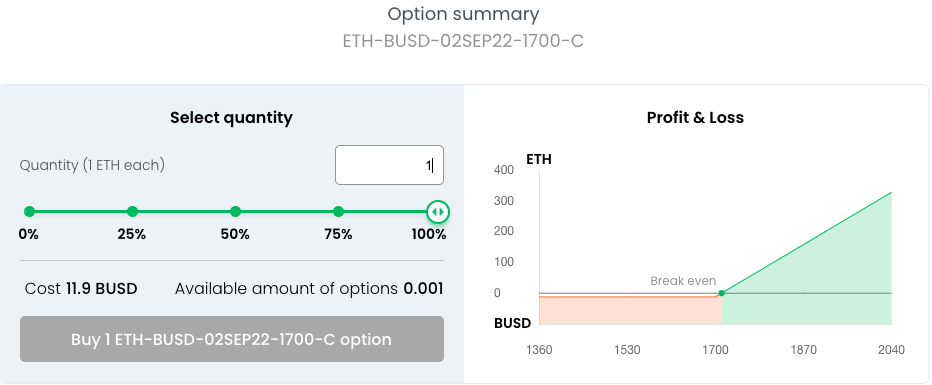The height and width of the screenshot is (385, 932).
Task: Select the 25% slider stop dot
Action: click(x=133, y=212)
